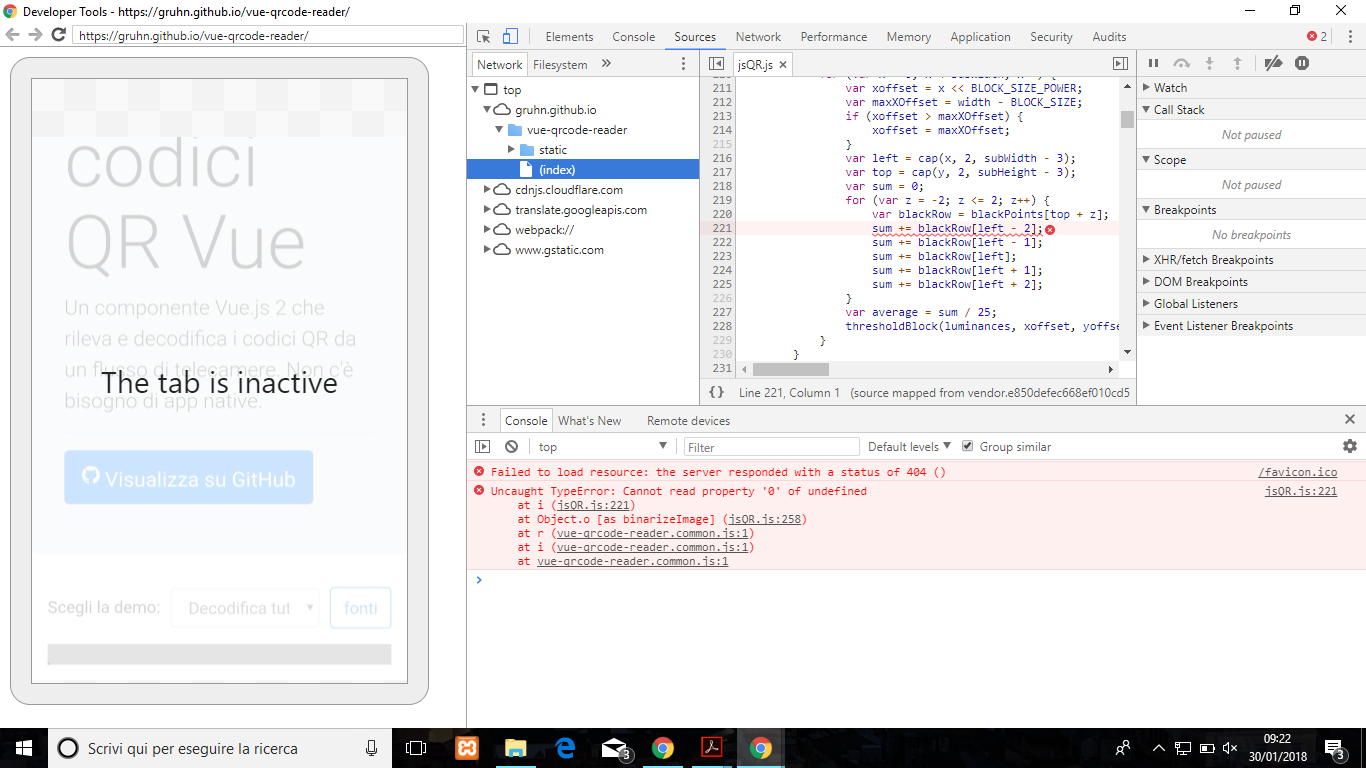Click the pretty-print braces icon
Screen dimensions: 1366x768
click(716, 393)
